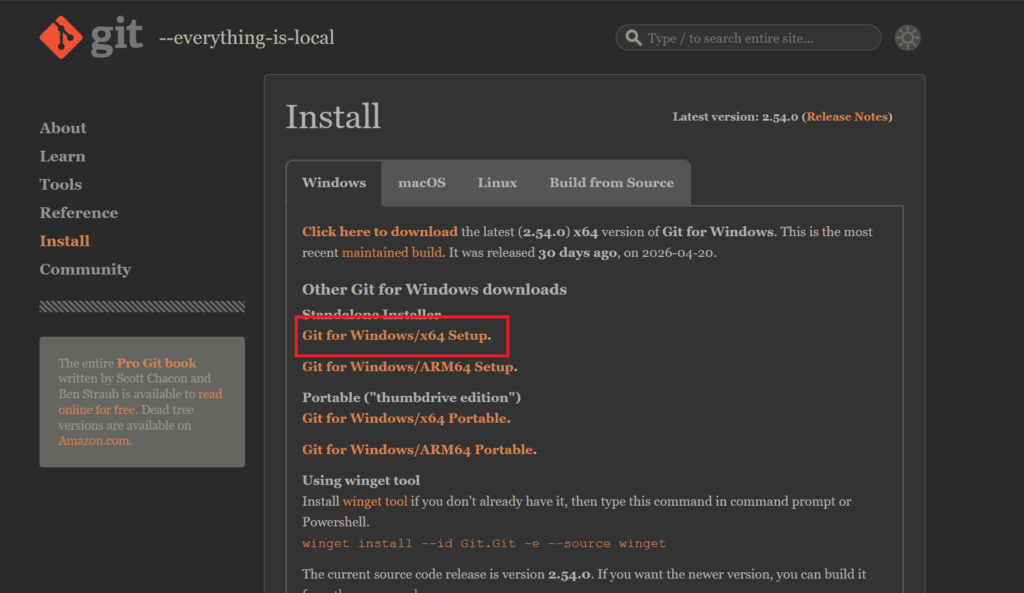The height and width of the screenshot is (593, 1024).
Task: Open the Amazon.com link
Action: pos(94,441)
